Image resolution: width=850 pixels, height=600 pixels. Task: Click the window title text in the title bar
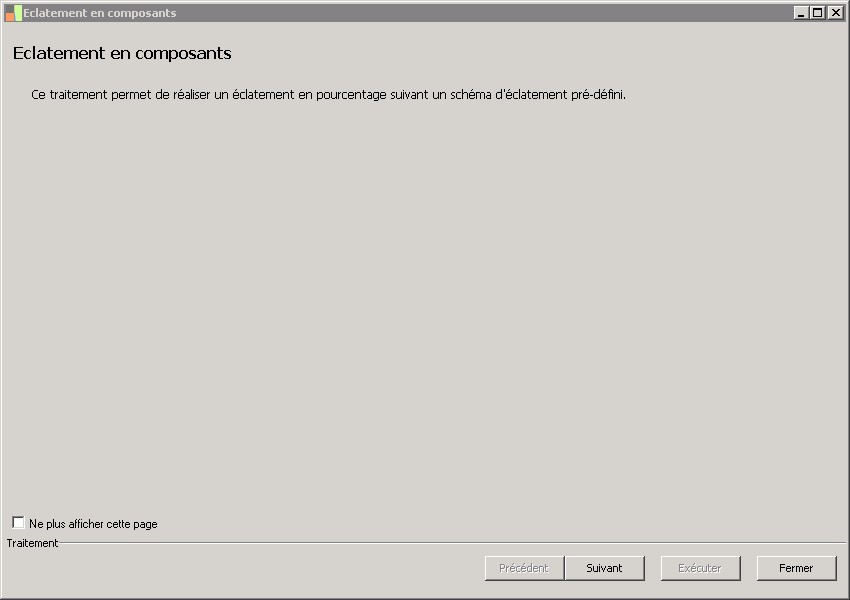[100, 13]
